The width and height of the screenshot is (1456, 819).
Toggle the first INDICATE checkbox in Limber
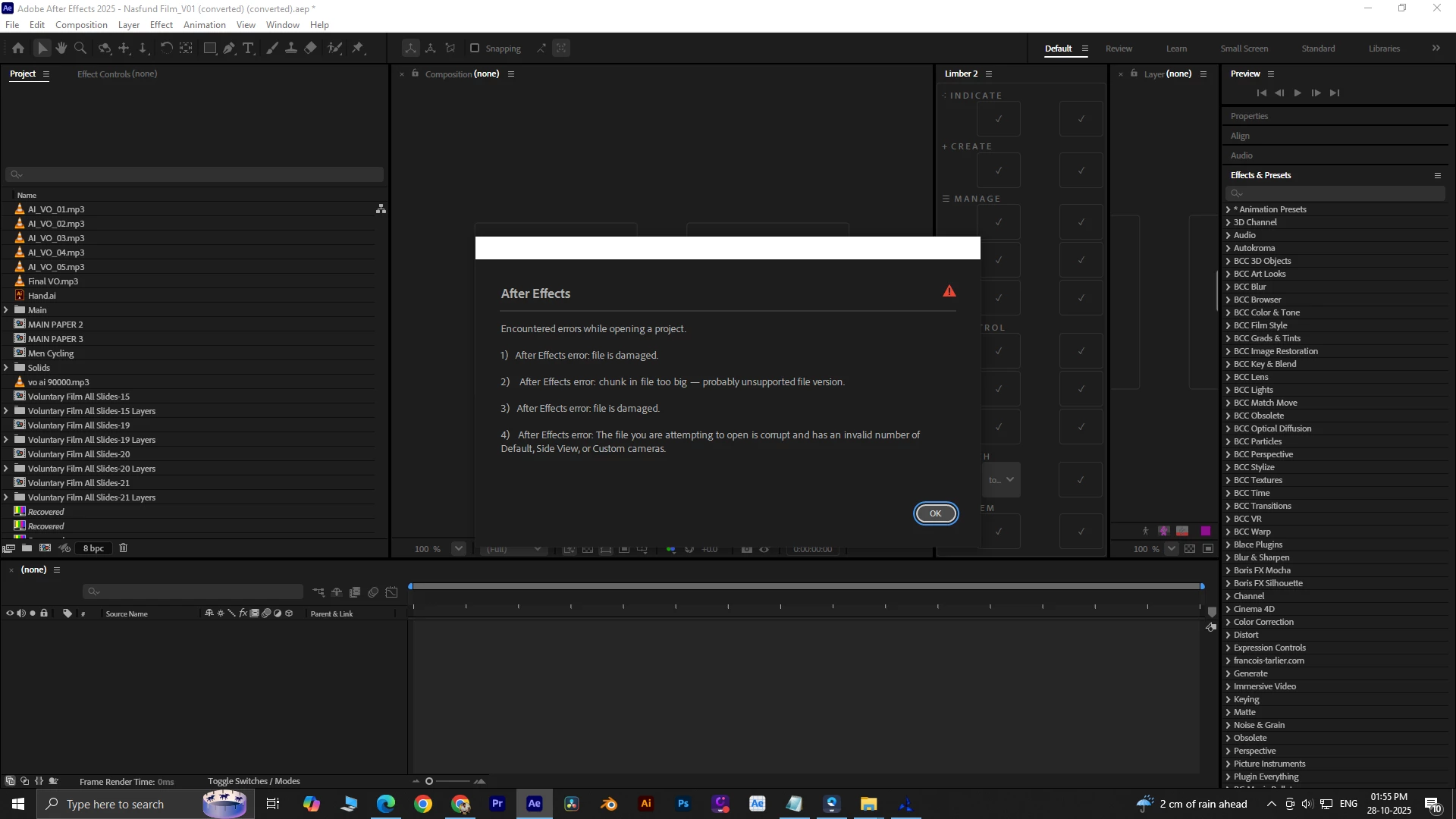pyautogui.click(x=998, y=119)
